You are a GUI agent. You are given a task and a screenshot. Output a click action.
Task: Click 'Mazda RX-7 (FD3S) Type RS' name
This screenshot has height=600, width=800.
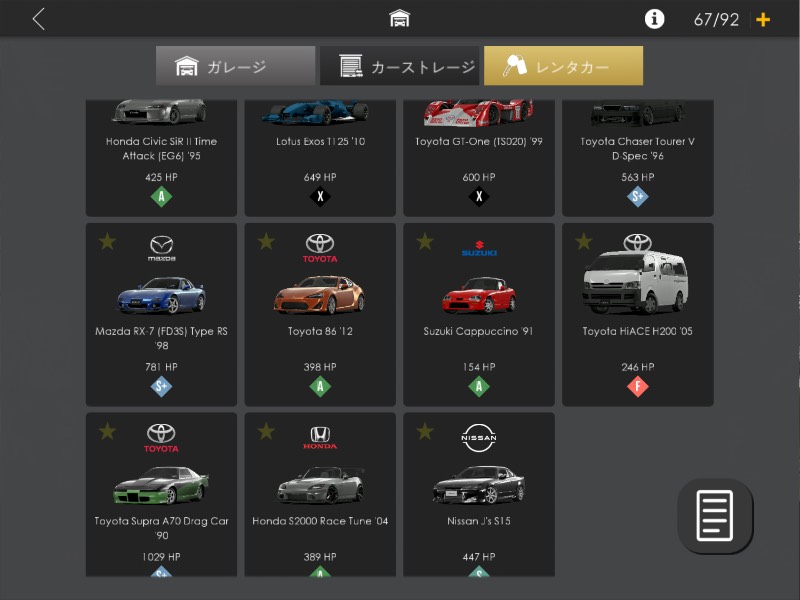click(x=161, y=338)
